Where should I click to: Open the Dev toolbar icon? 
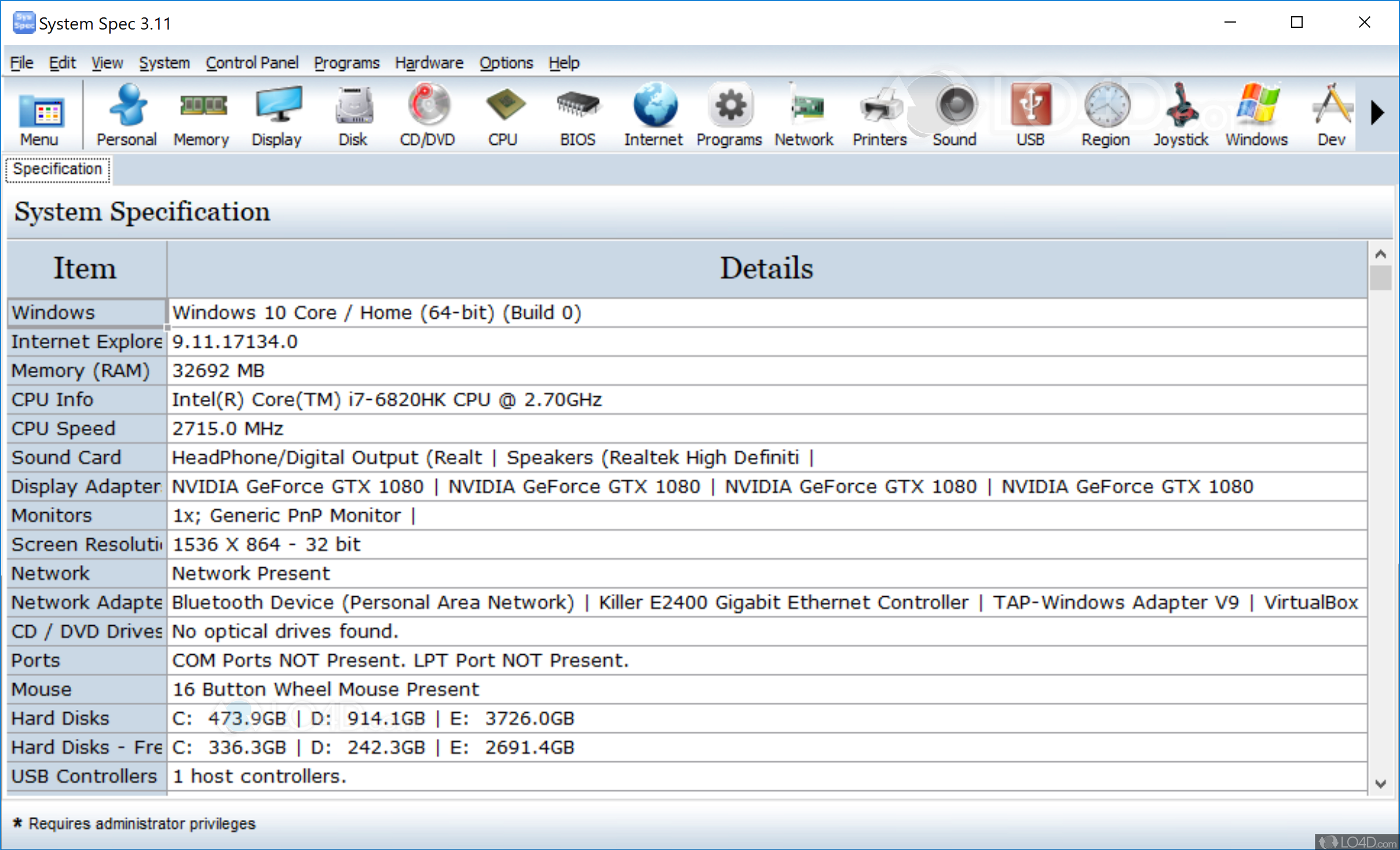[1331, 113]
